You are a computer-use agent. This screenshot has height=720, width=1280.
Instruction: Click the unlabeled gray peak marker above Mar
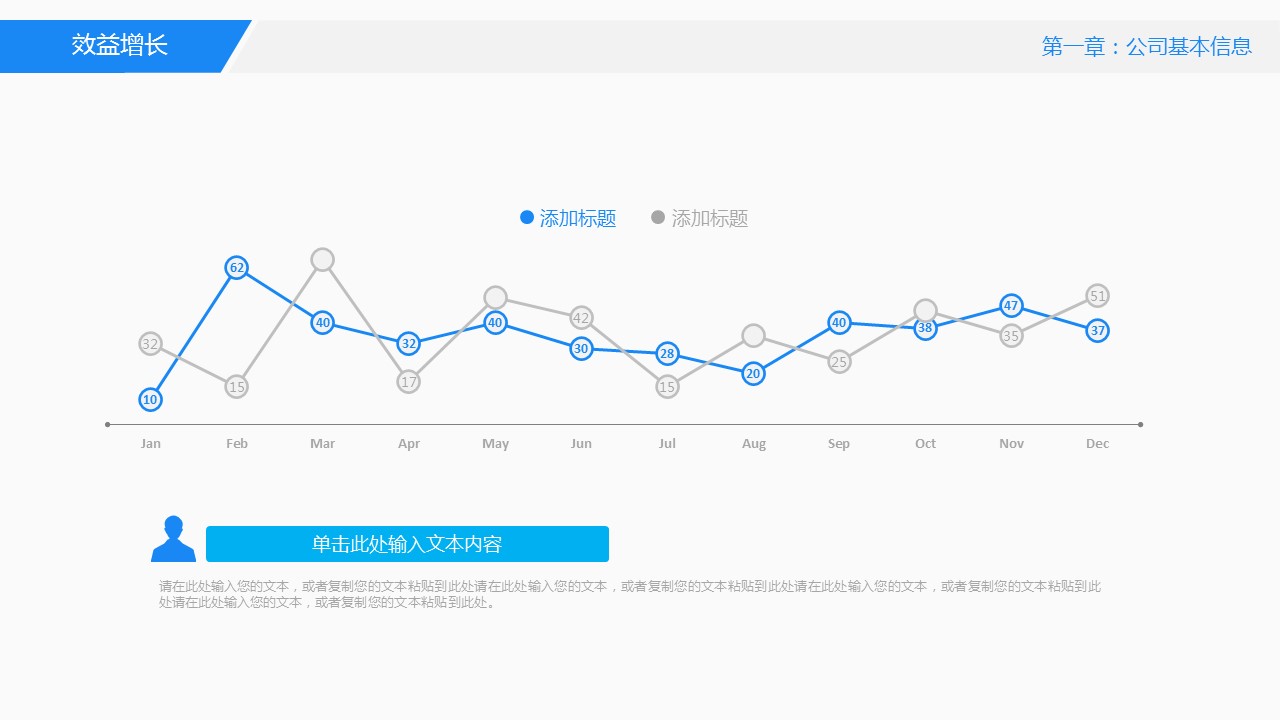pyautogui.click(x=322, y=260)
